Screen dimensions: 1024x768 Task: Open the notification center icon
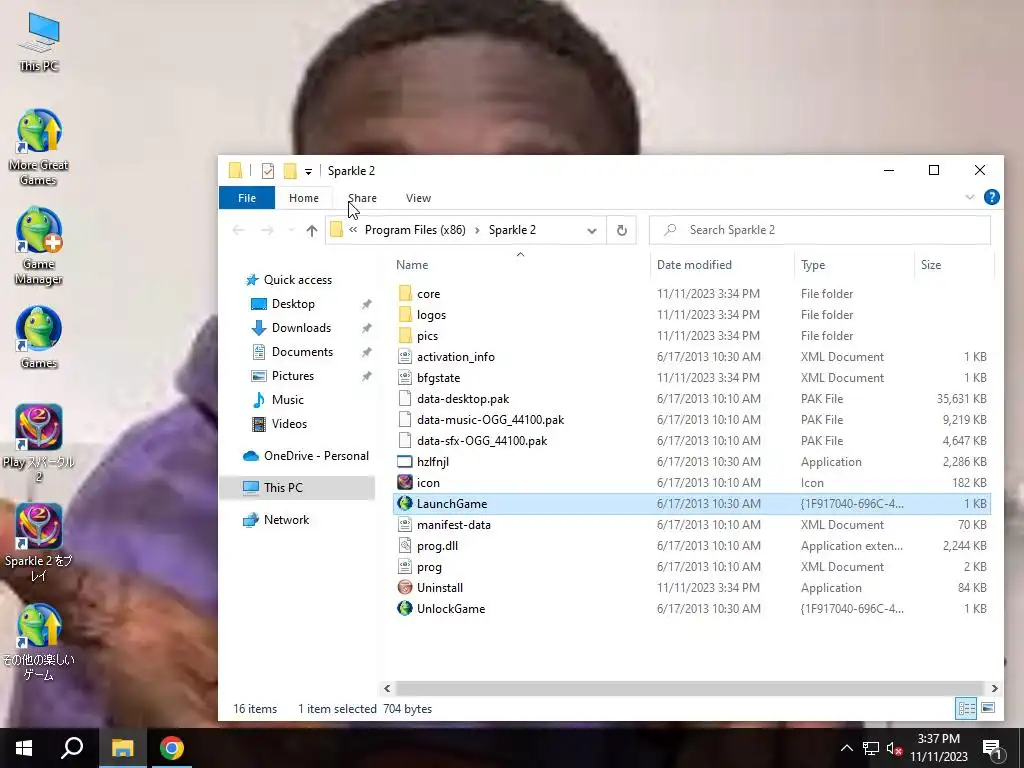993,748
